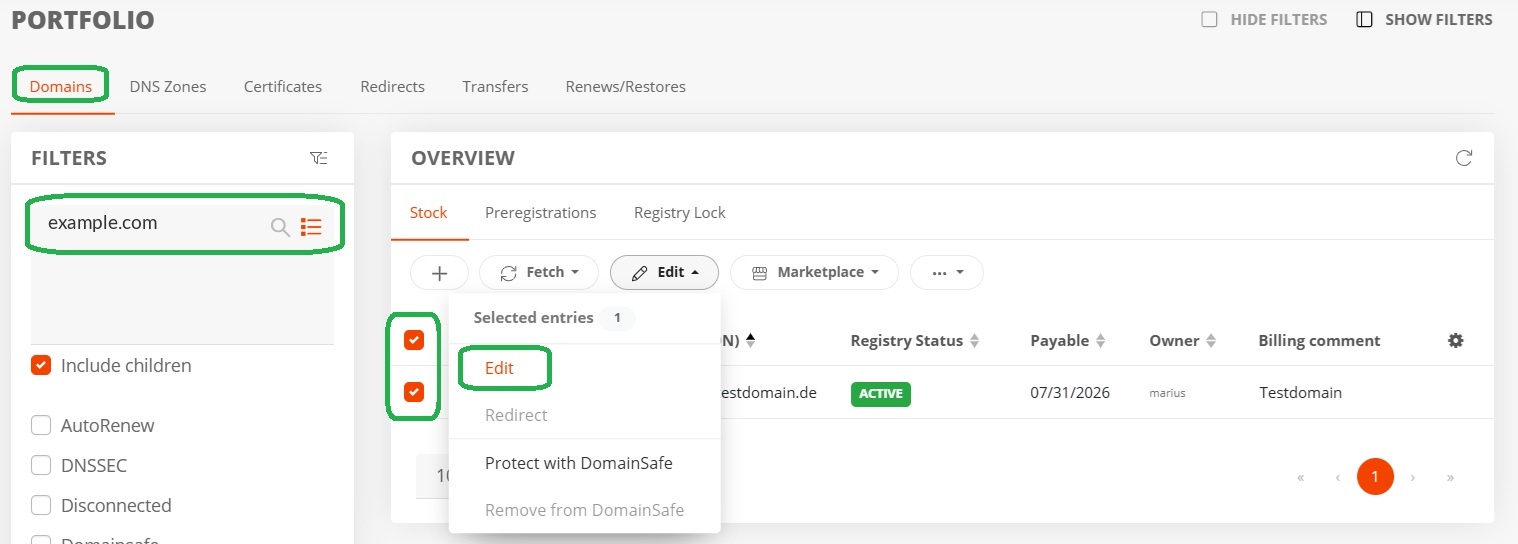The width and height of the screenshot is (1518, 544).
Task: Sort by Registry Status column arrows
Action: tap(974, 341)
